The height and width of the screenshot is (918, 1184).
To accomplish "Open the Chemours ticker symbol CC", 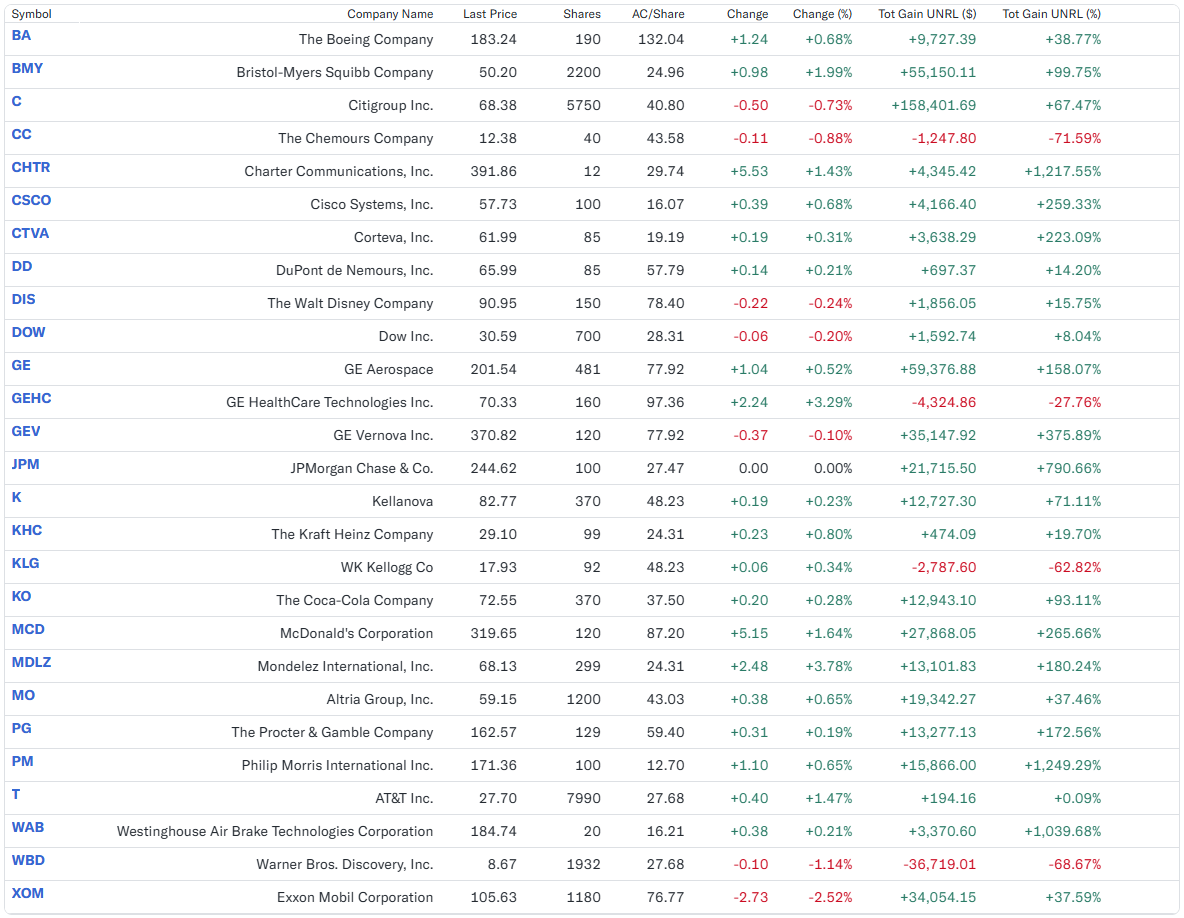I will [21, 134].
